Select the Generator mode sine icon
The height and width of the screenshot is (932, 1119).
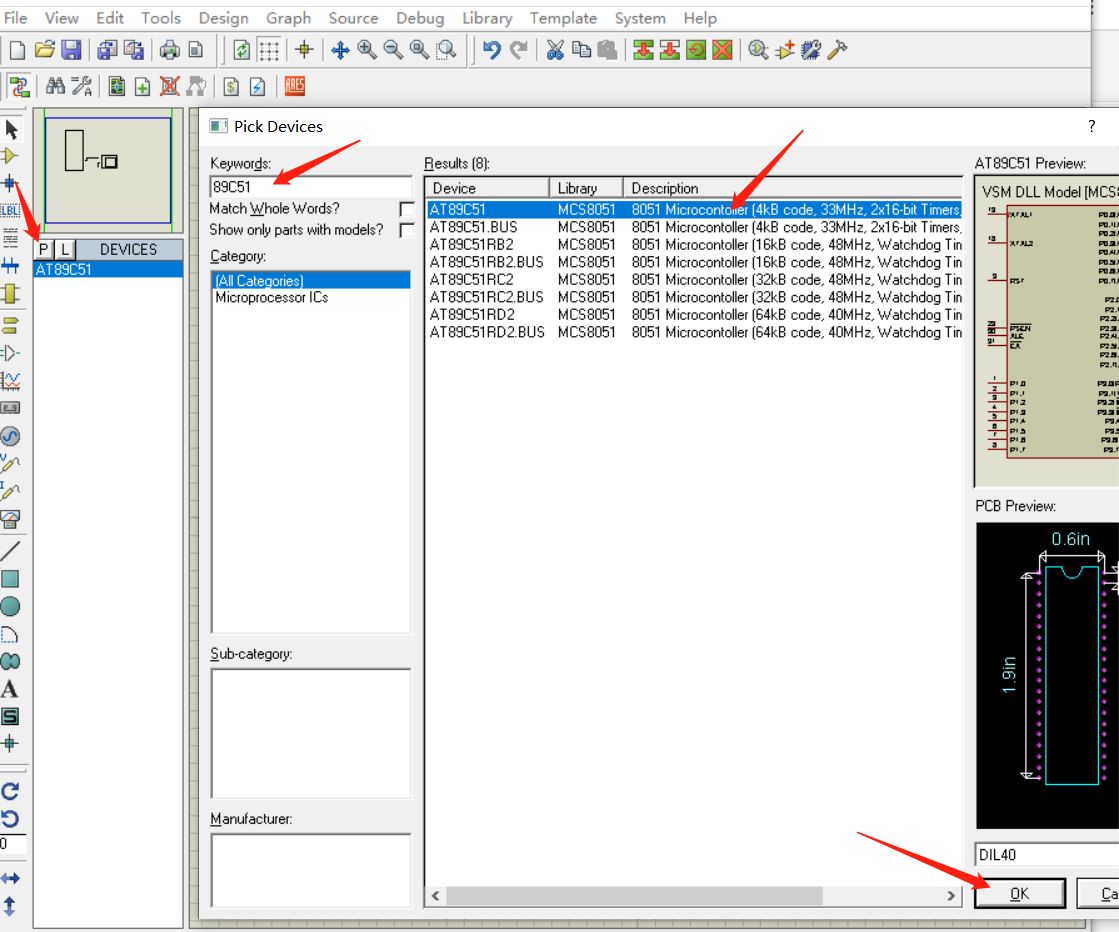point(10,436)
